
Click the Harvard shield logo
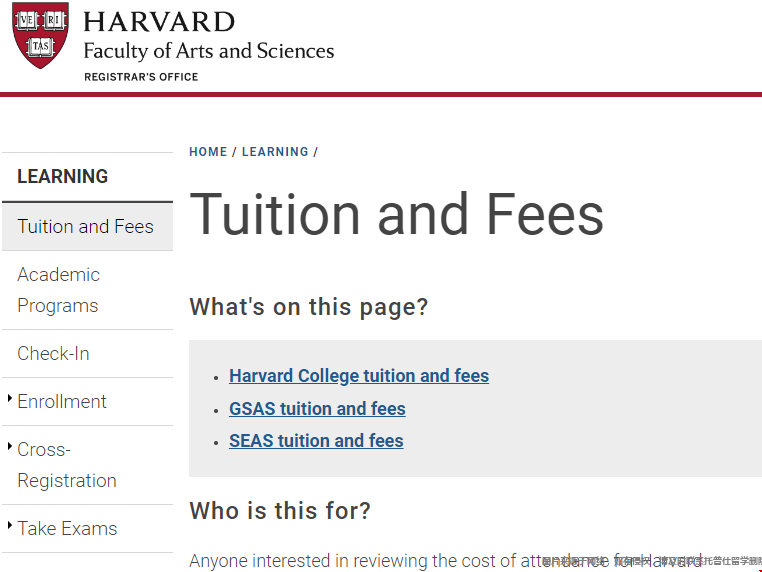point(41,35)
